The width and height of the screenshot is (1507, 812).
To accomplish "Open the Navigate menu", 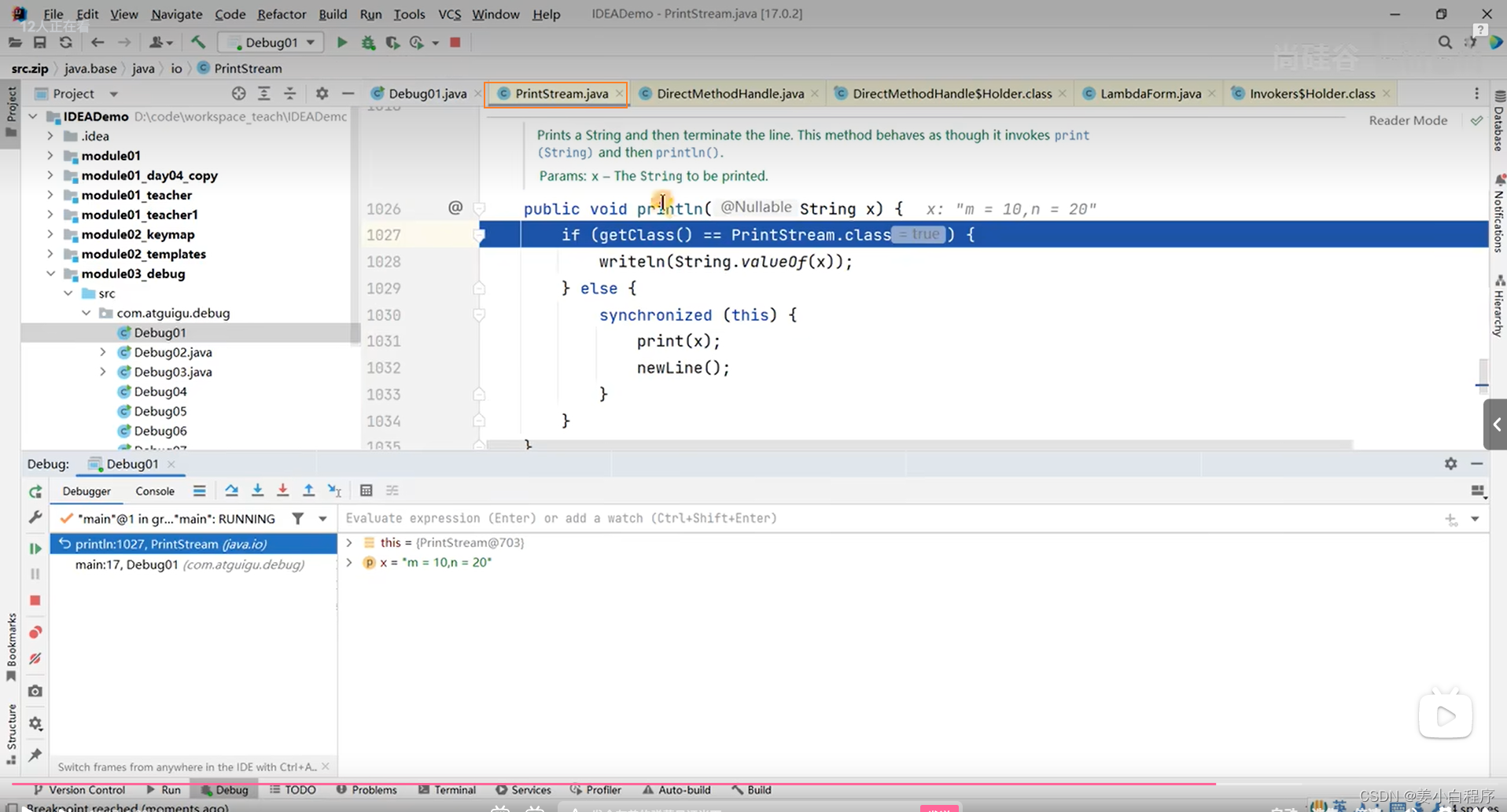I will pos(176,14).
